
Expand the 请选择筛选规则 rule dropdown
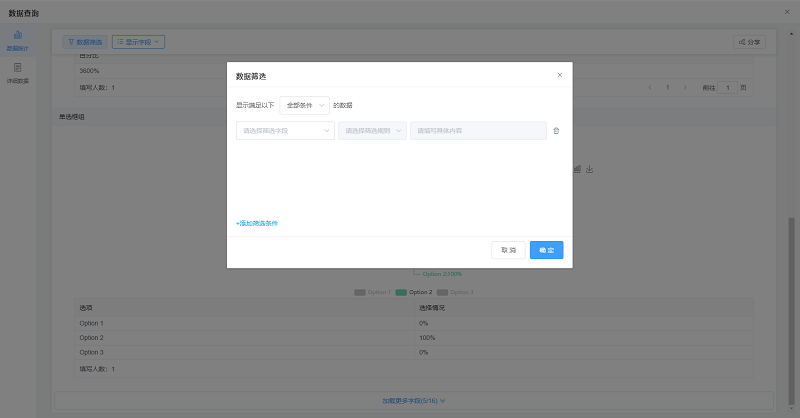point(372,131)
